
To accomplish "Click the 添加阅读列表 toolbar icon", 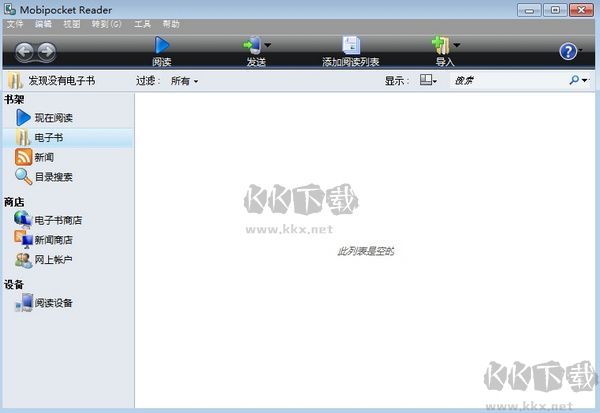I will (351, 45).
